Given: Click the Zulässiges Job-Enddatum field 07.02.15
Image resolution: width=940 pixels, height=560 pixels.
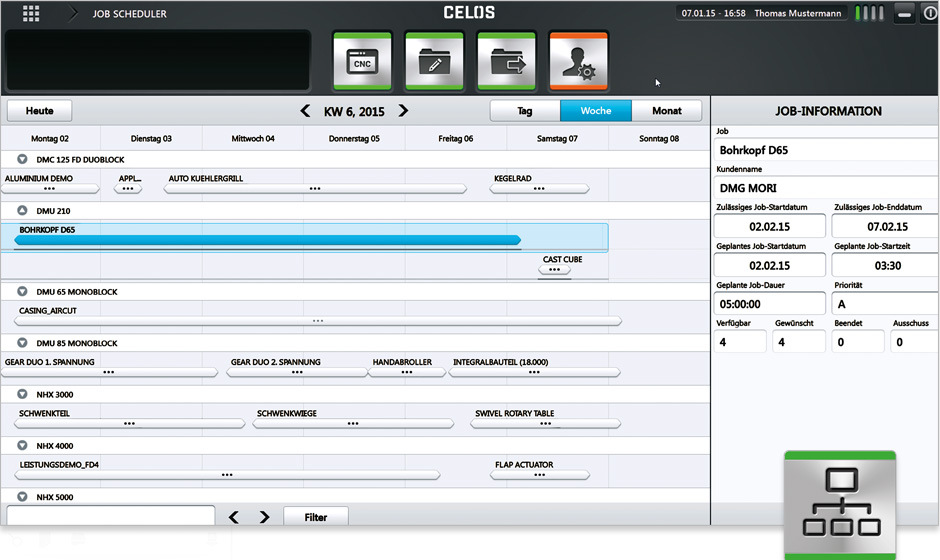Looking at the screenshot, I should click(x=885, y=227).
